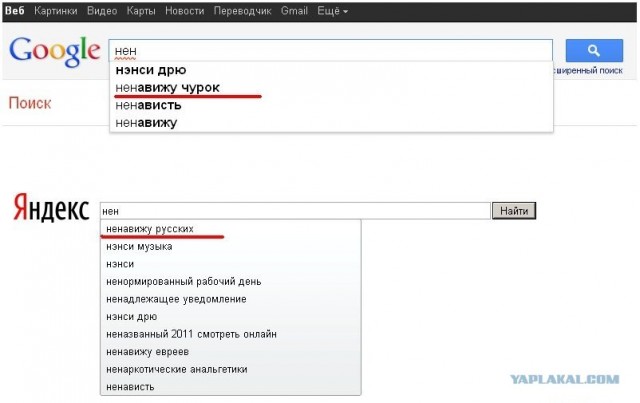The image size is (640, 403).
Task: Open Карты in the Google top bar
Action: (141, 11)
